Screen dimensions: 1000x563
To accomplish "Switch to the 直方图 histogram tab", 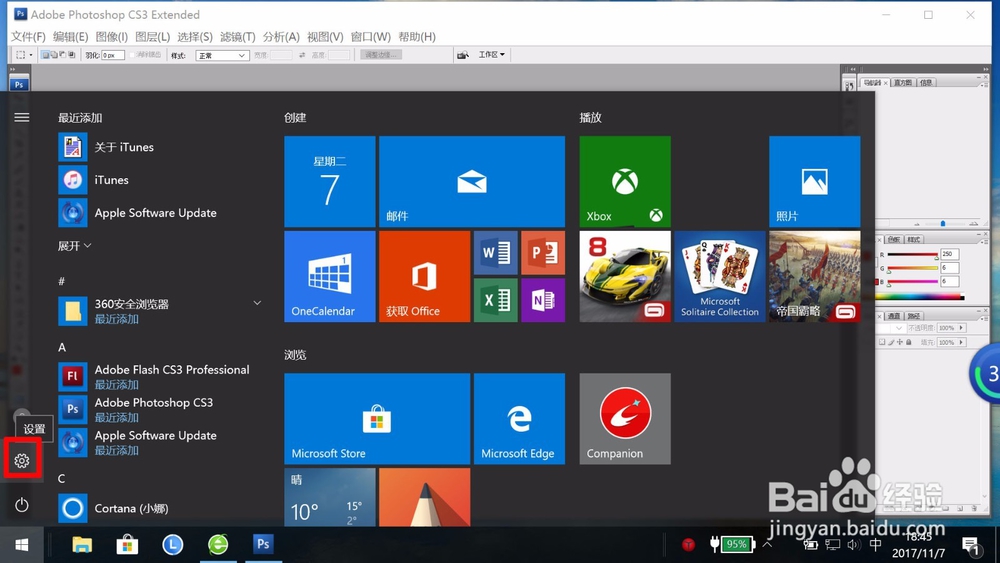I will 902,83.
